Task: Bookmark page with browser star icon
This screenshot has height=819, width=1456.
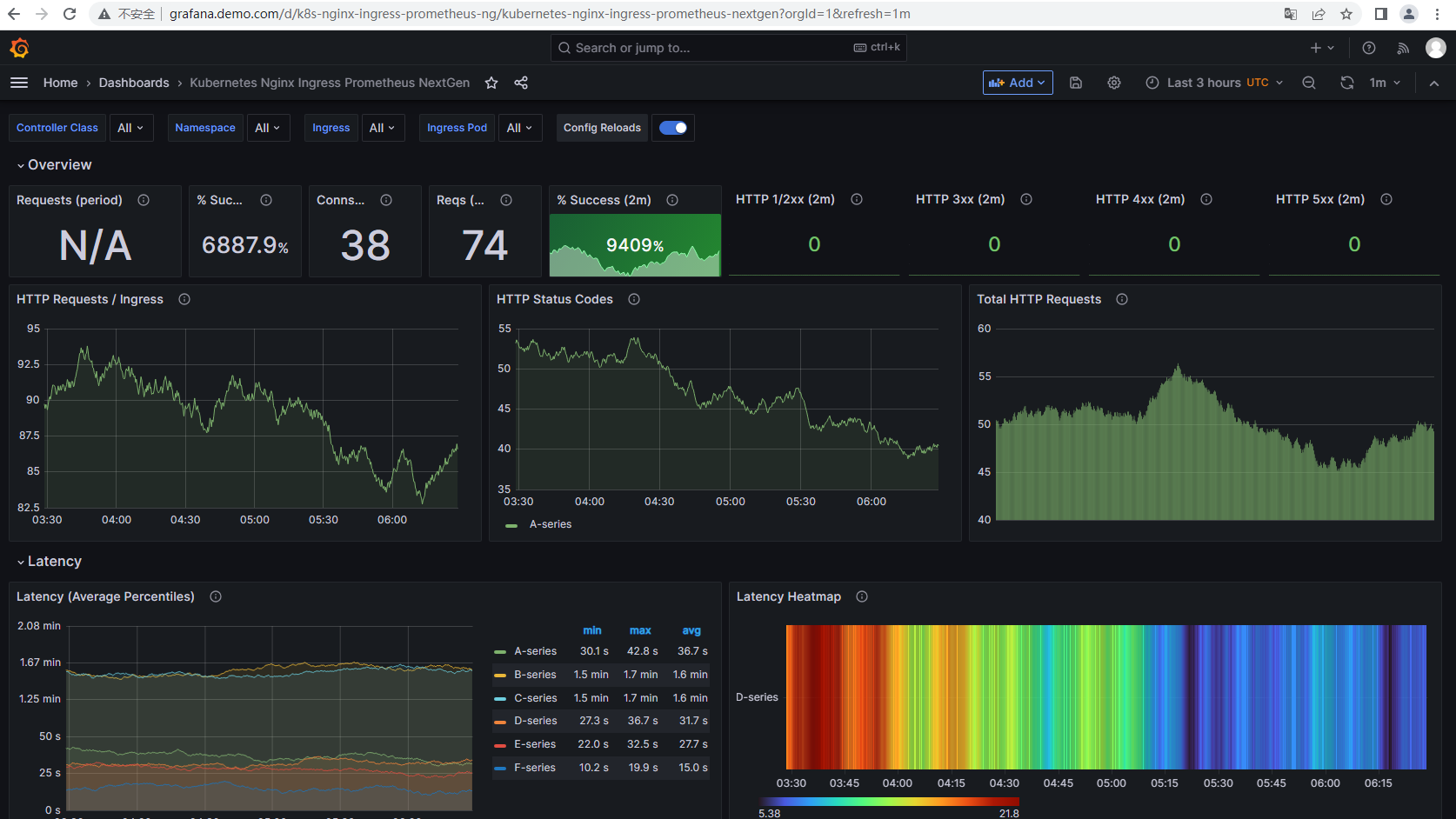Action: click(x=1346, y=14)
